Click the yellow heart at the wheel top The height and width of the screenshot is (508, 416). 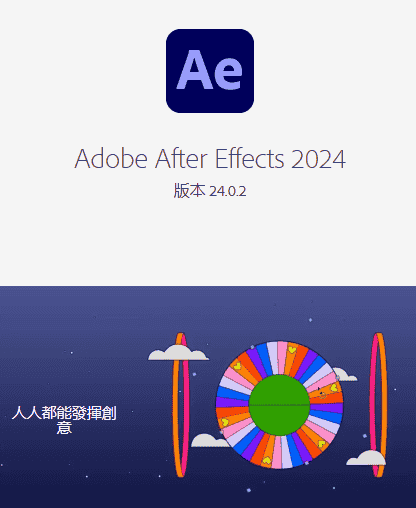(x=292, y=350)
